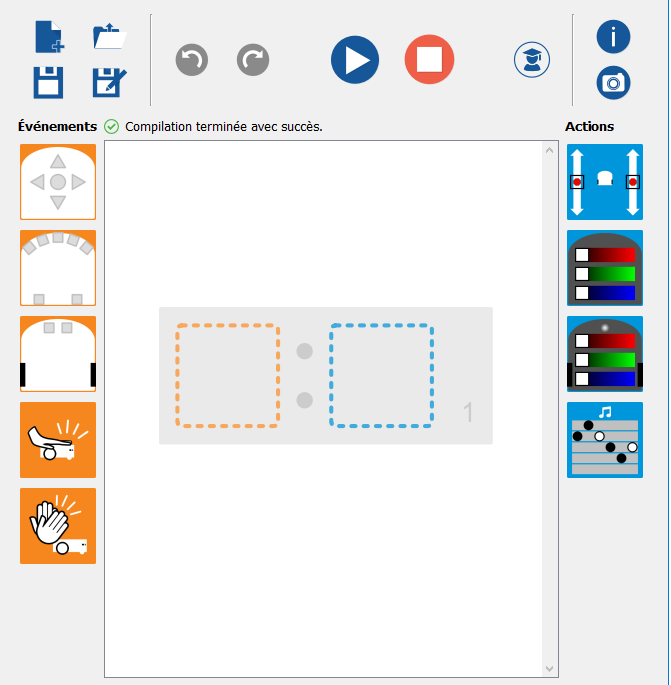The height and width of the screenshot is (685, 671).
Task: Select the arrow buttons event block
Action: pyautogui.click(x=58, y=182)
